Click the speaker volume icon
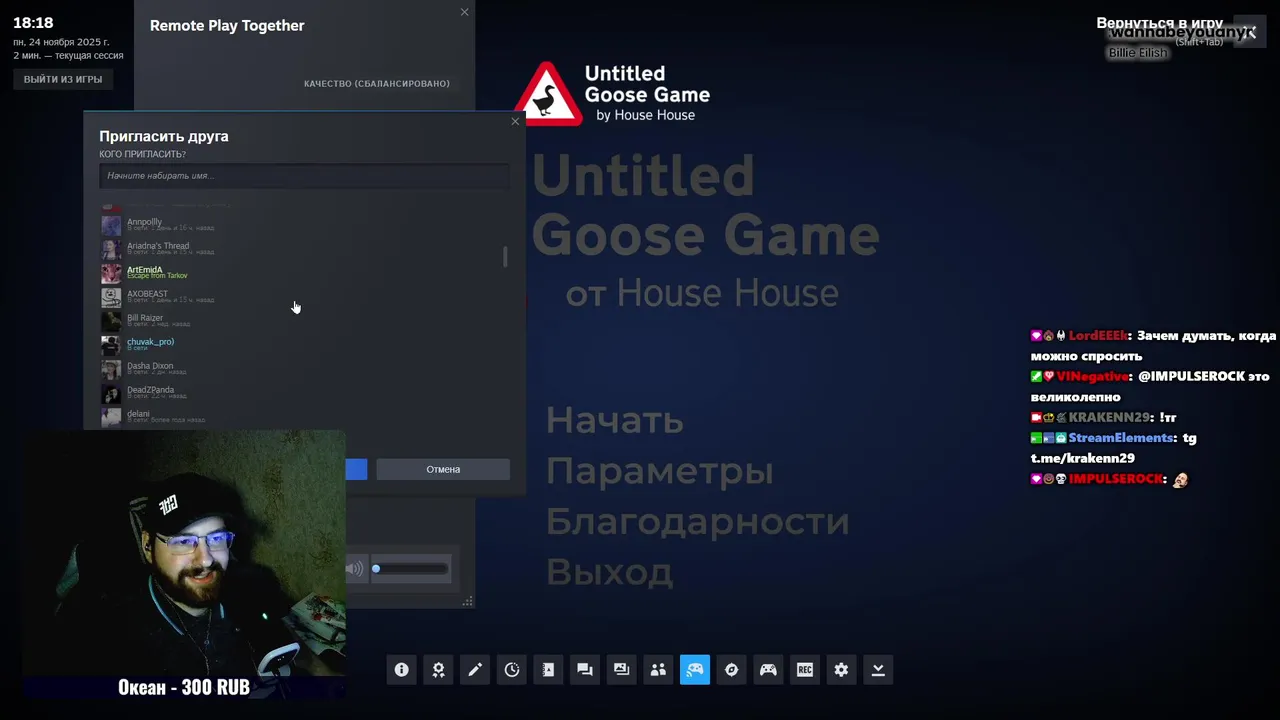1280x720 pixels. point(355,569)
